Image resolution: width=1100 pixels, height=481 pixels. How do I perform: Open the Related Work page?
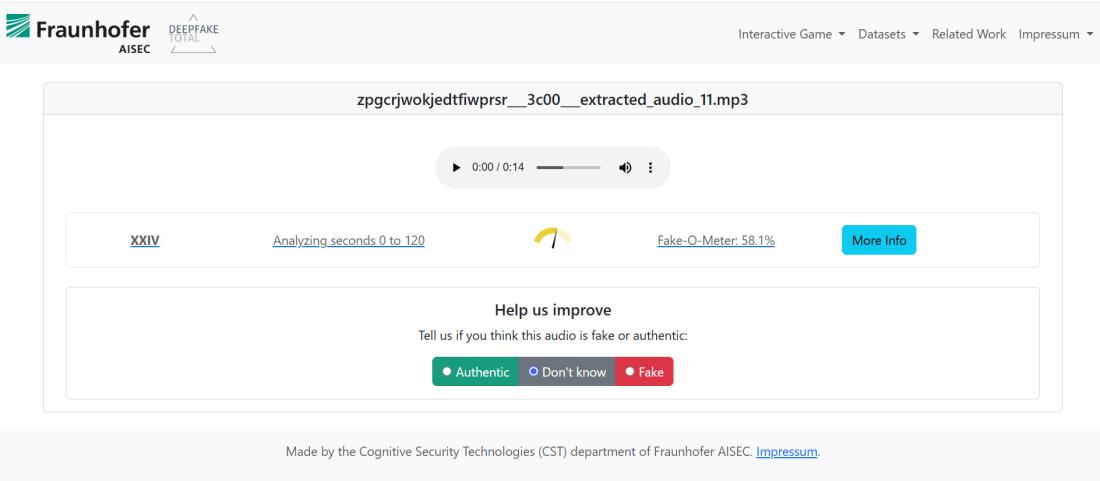968,34
